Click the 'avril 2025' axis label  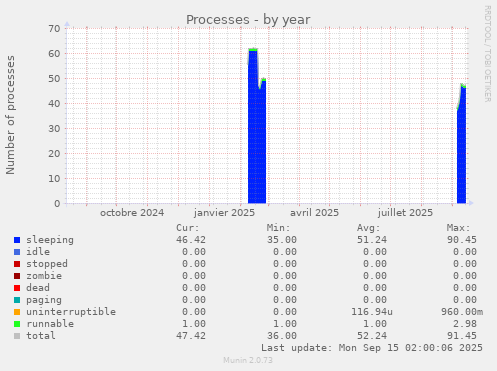(x=314, y=213)
